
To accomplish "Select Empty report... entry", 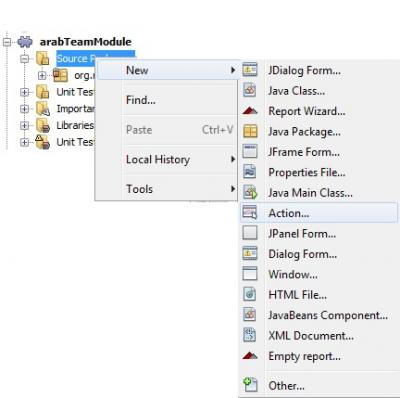I will tap(319, 356).
